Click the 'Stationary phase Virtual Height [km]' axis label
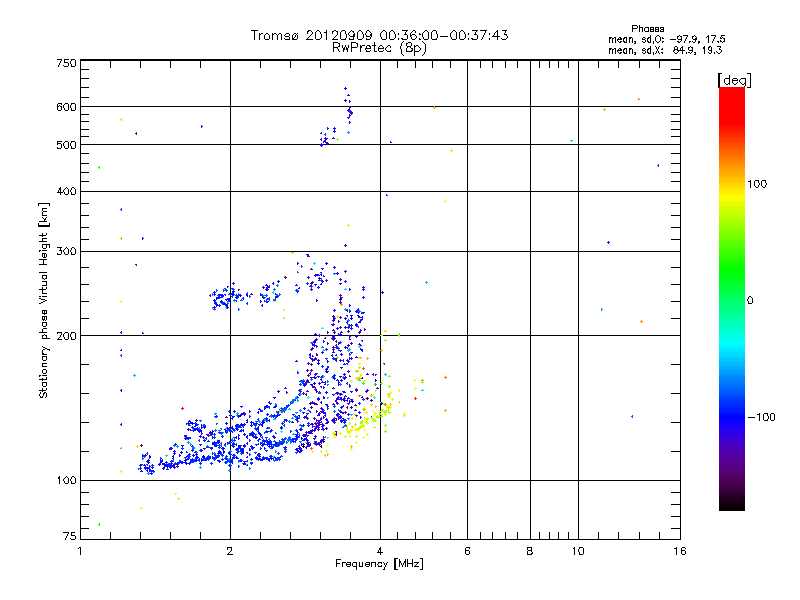800x600 pixels. click(44, 301)
